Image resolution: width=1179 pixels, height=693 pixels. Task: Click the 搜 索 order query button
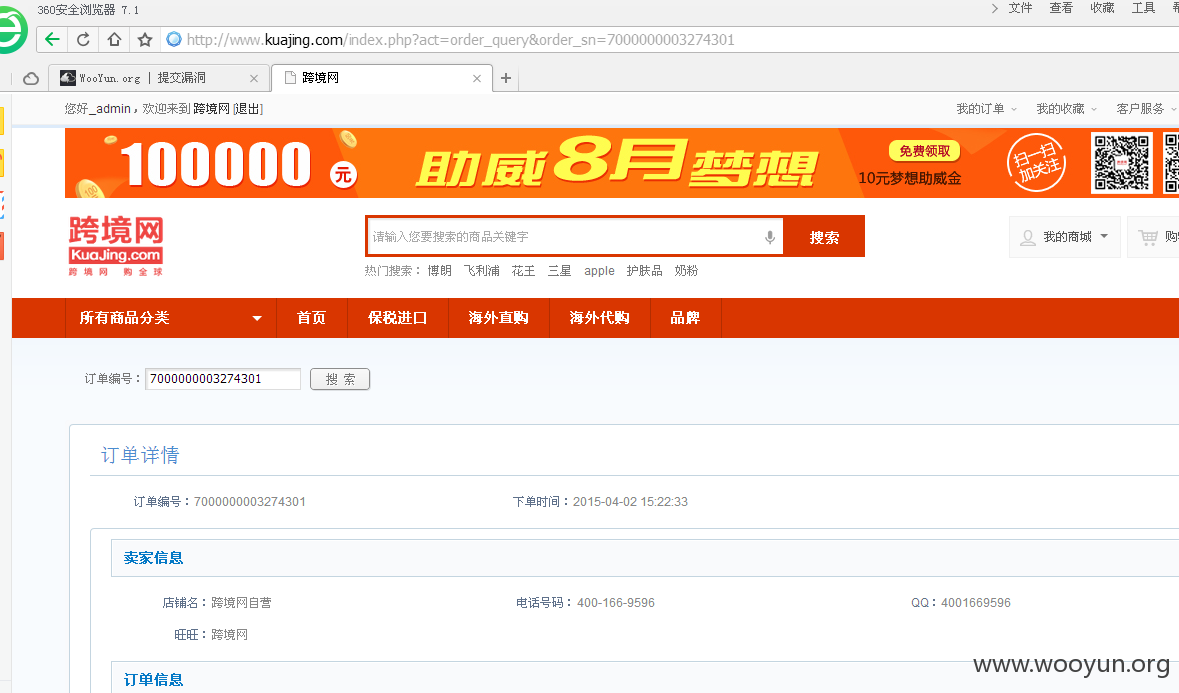pyautogui.click(x=340, y=380)
